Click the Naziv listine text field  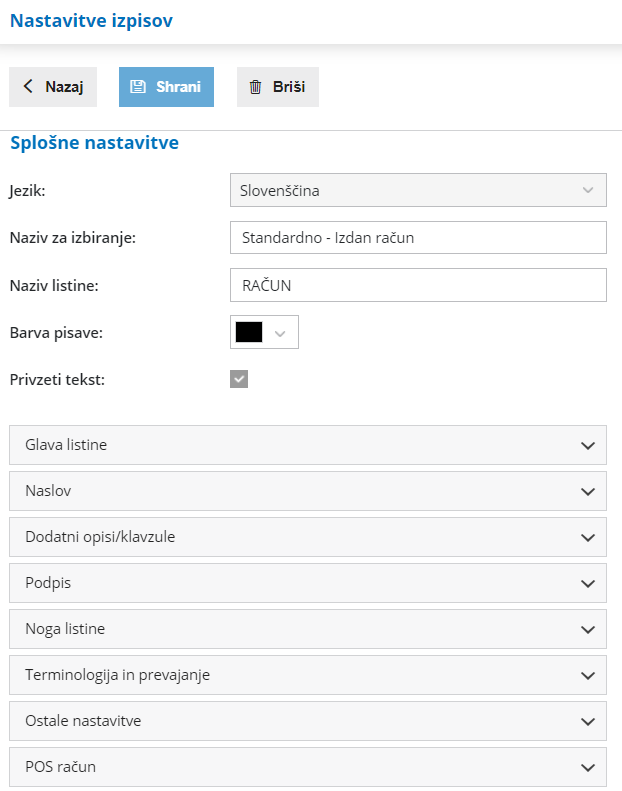(x=418, y=285)
